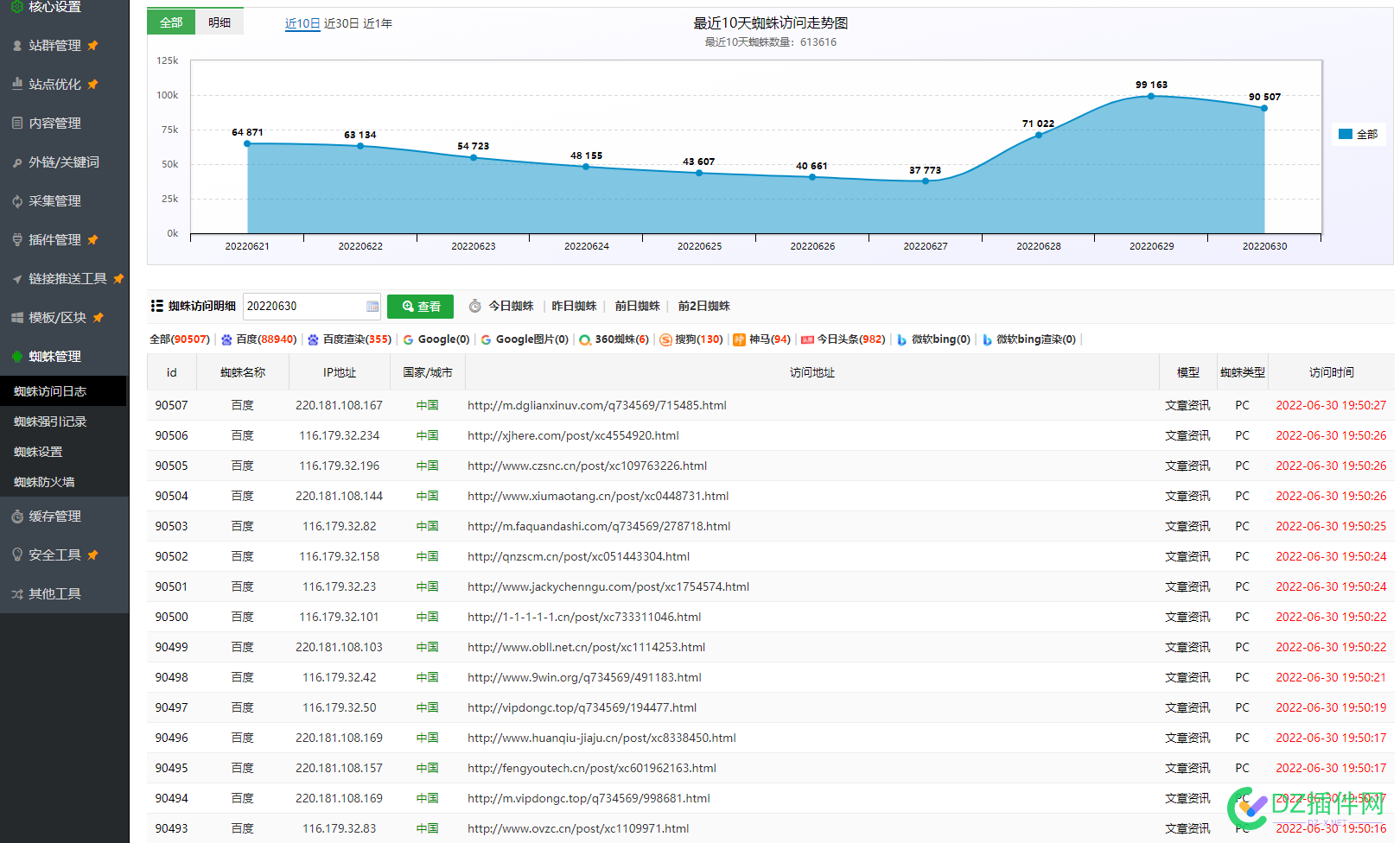1400x843 pixels.
Task: Switch to the 明细 chart tab
Action: tap(220, 22)
